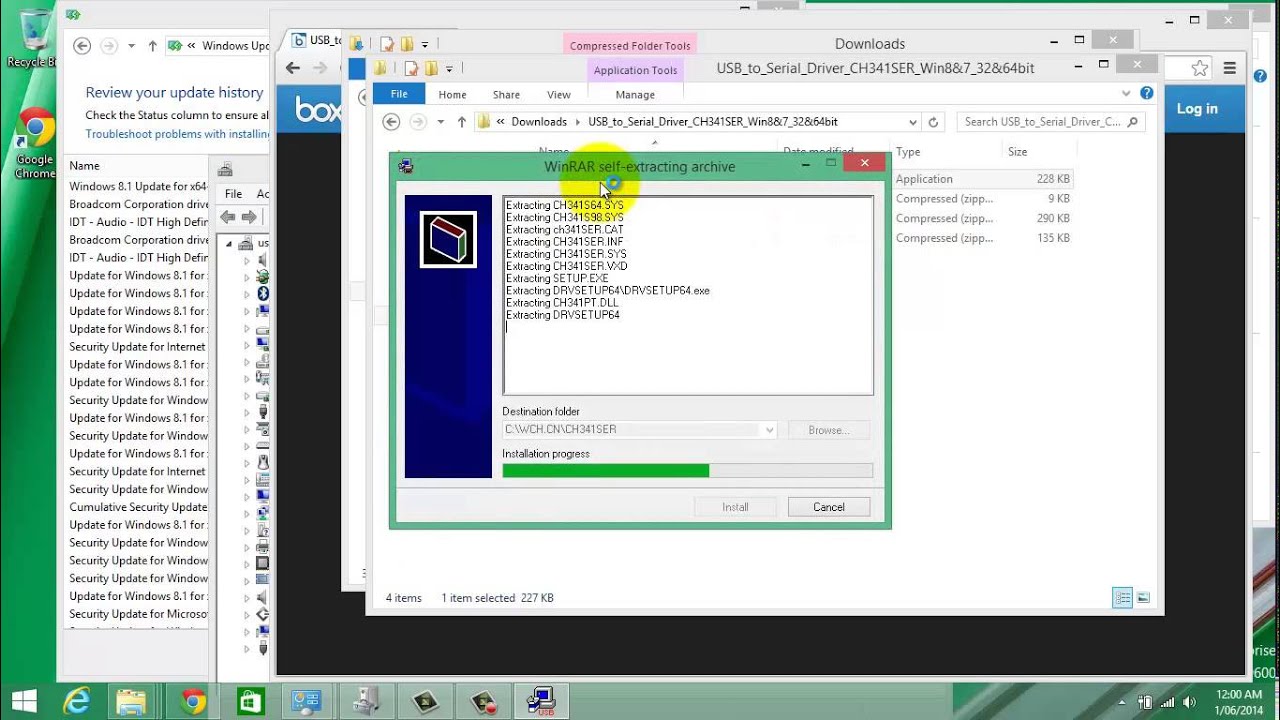Click Compressed Folder Tools tab in Downloads window
Viewport: 1280px width, 720px height.
tap(630, 46)
